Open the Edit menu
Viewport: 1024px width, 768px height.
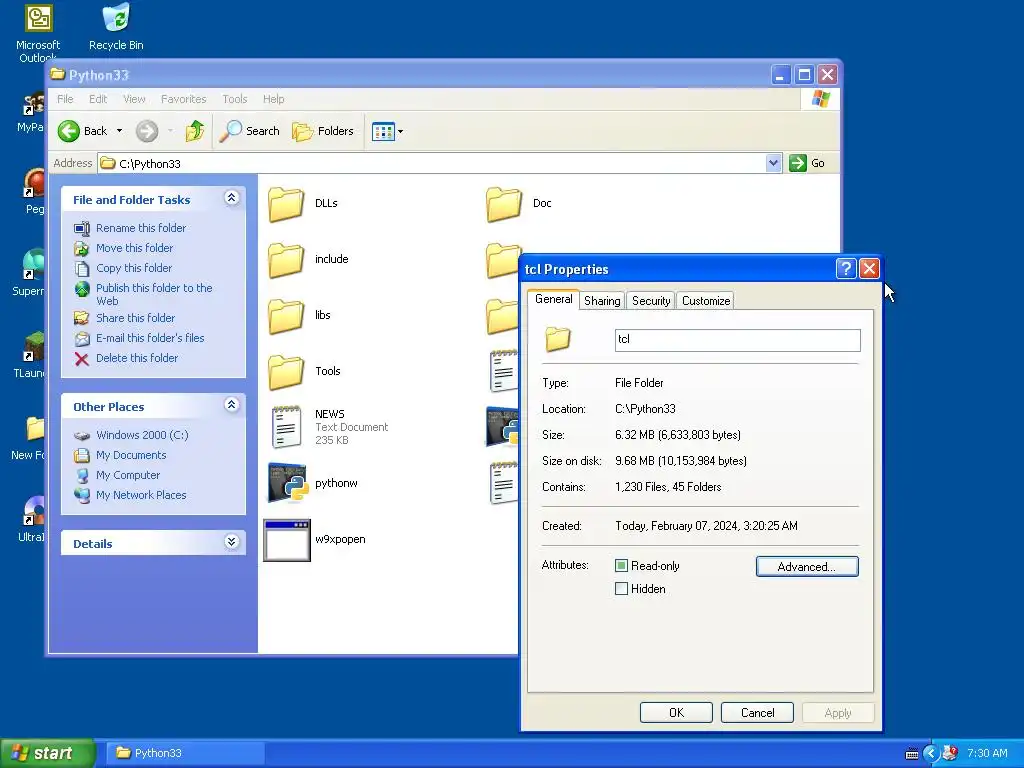[98, 99]
